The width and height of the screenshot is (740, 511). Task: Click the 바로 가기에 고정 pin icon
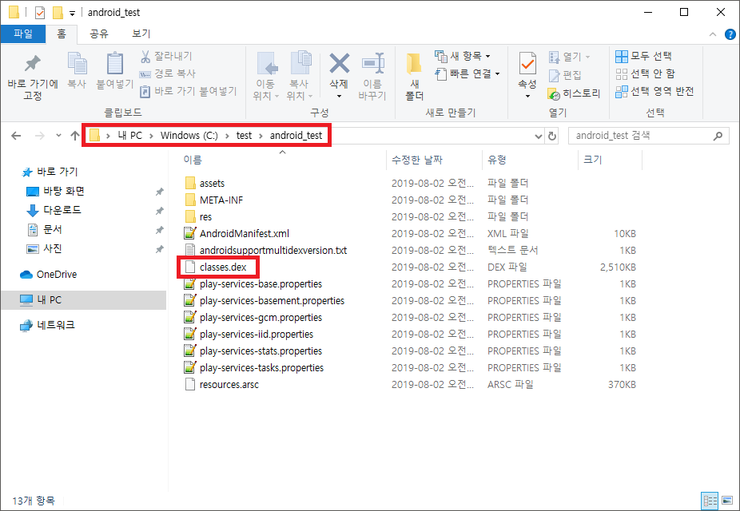(x=32, y=64)
